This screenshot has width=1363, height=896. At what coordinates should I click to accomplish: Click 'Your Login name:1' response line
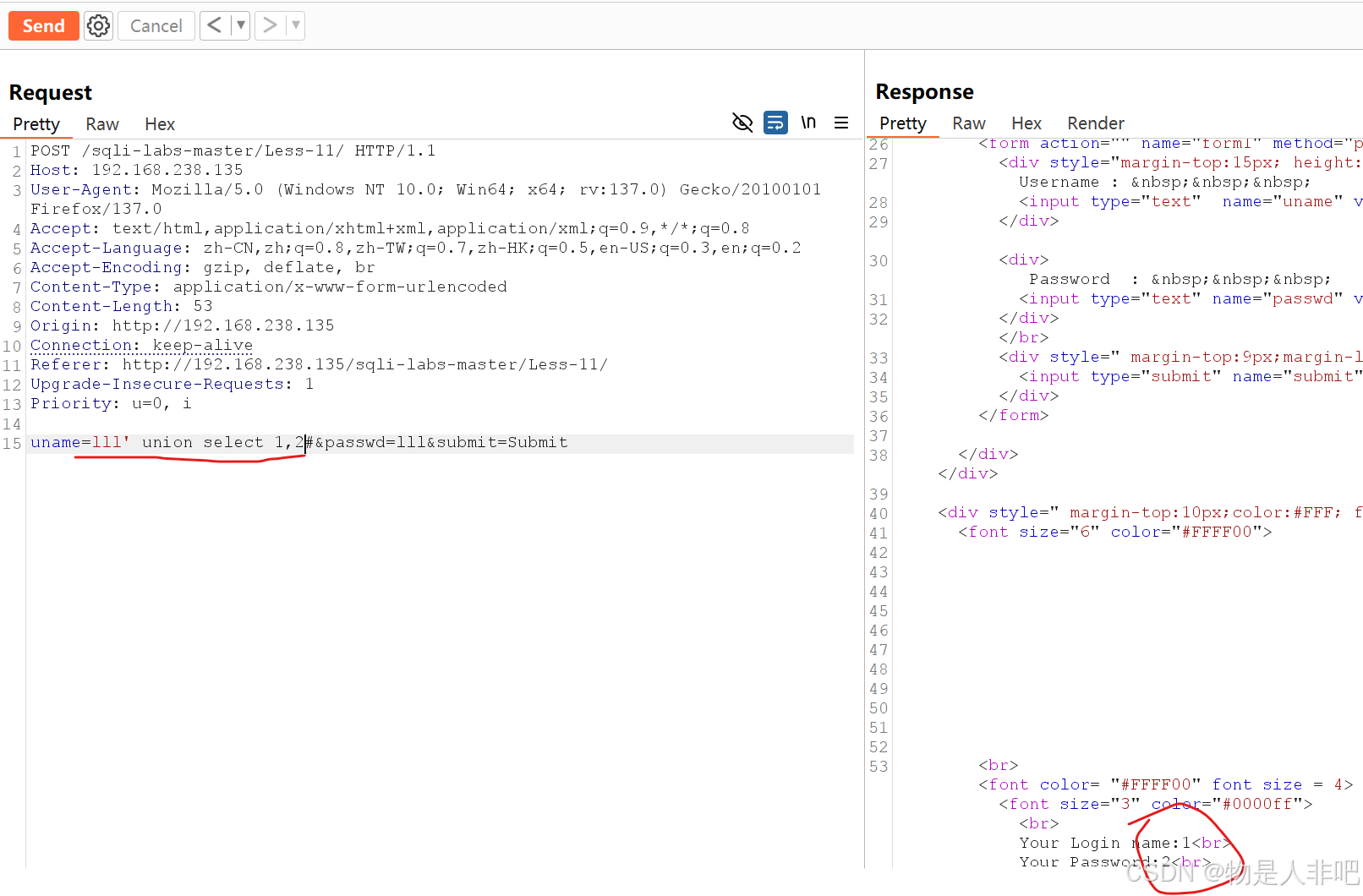(1124, 844)
